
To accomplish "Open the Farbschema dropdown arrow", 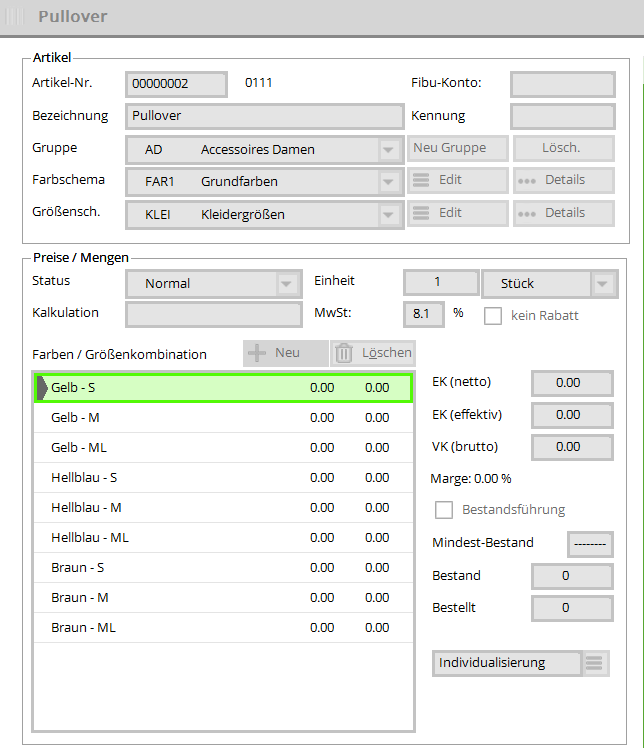I will [x=389, y=182].
